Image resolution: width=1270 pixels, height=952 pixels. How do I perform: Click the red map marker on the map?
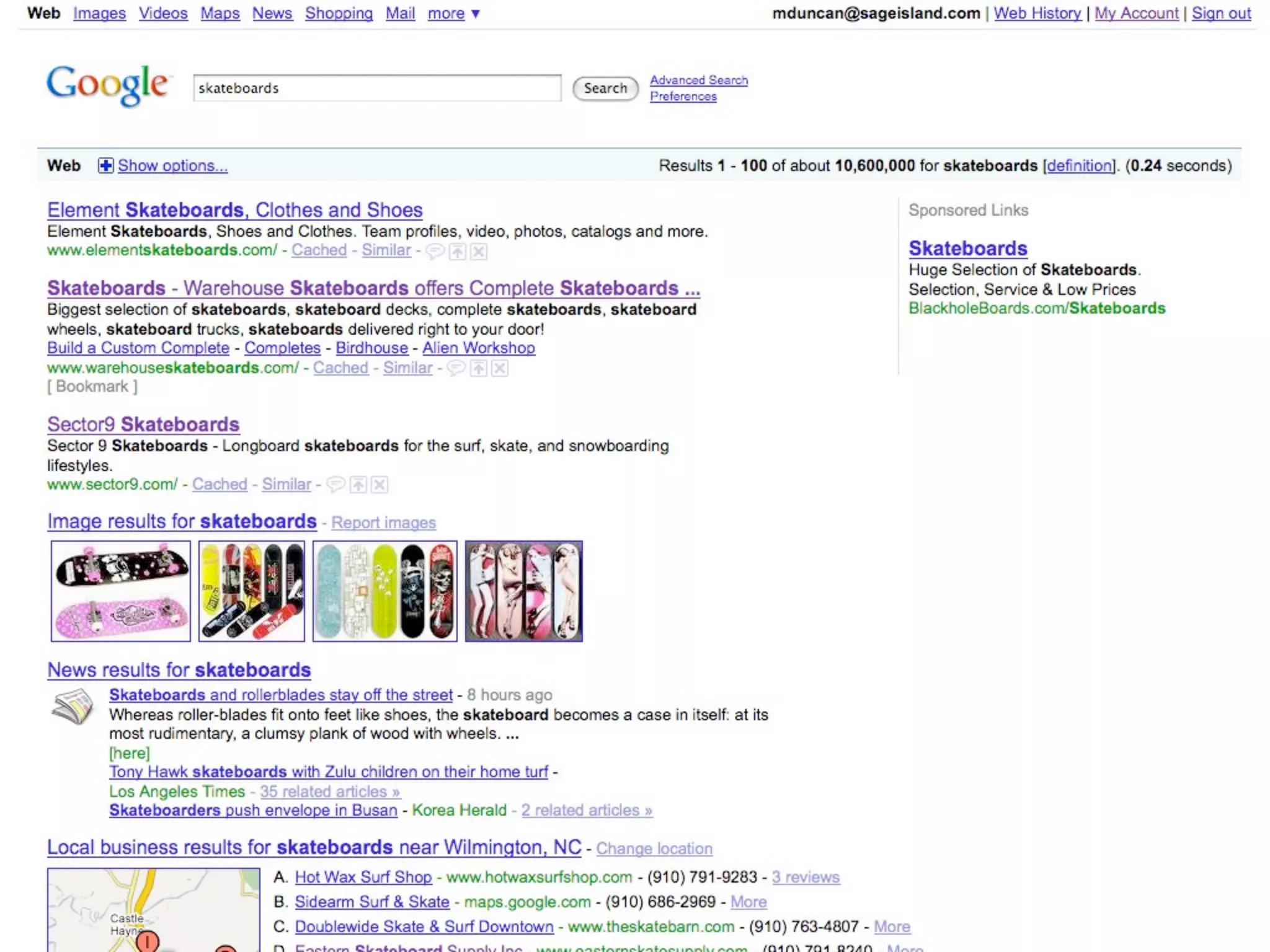click(x=148, y=941)
